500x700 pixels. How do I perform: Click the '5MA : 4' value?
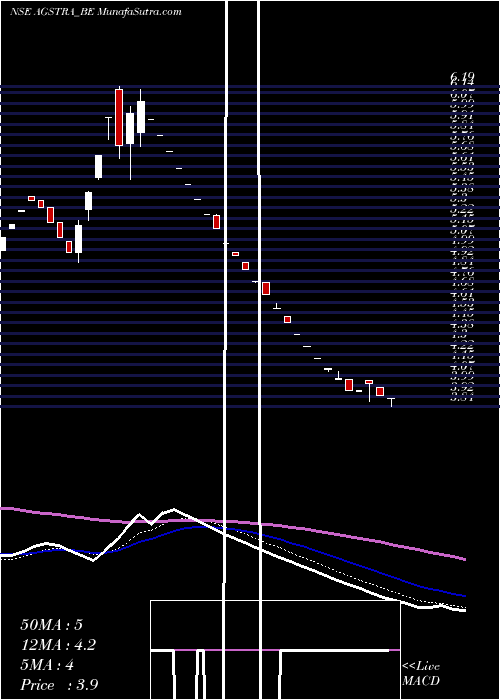(x=47, y=665)
